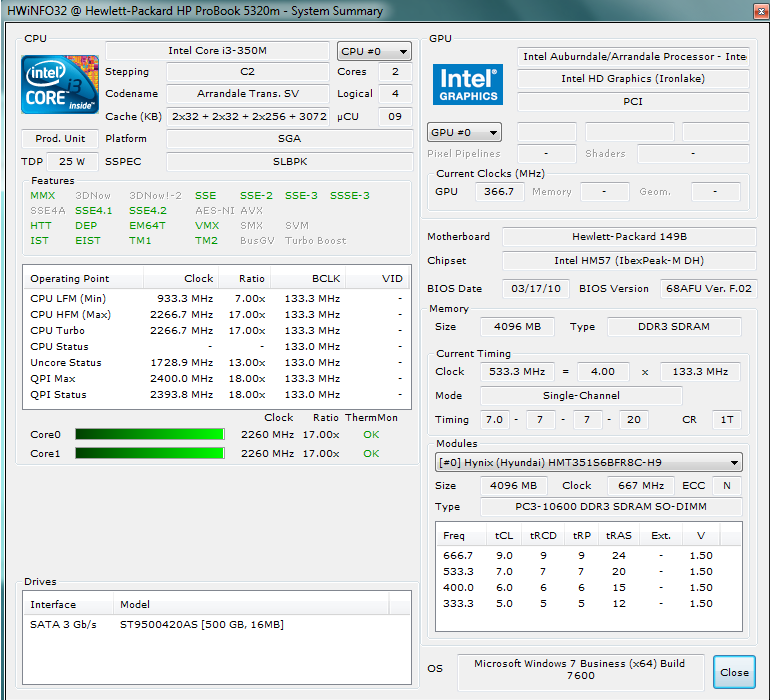Click the memory Clock field 533.3 MHz

tap(517, 372)
